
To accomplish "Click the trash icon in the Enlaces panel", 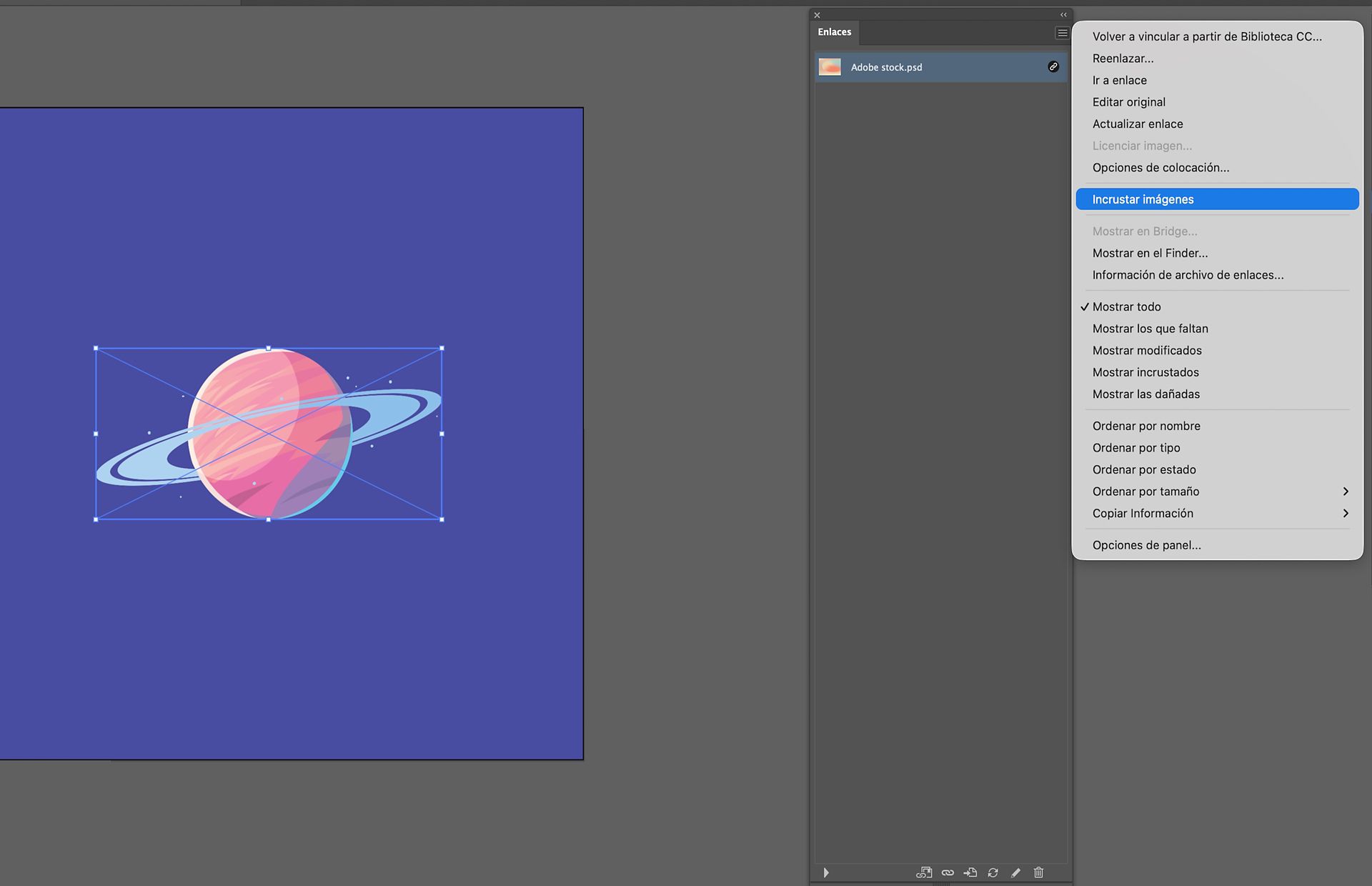I will pos(1038,872).
